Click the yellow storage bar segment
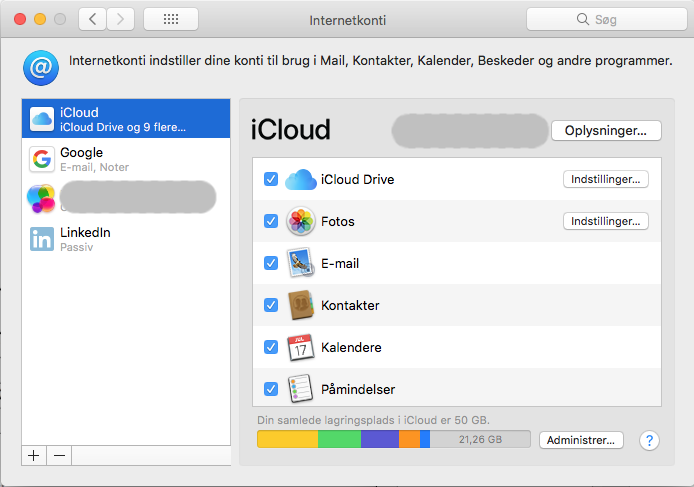This screenshot has height=487, width=694. 288,439
